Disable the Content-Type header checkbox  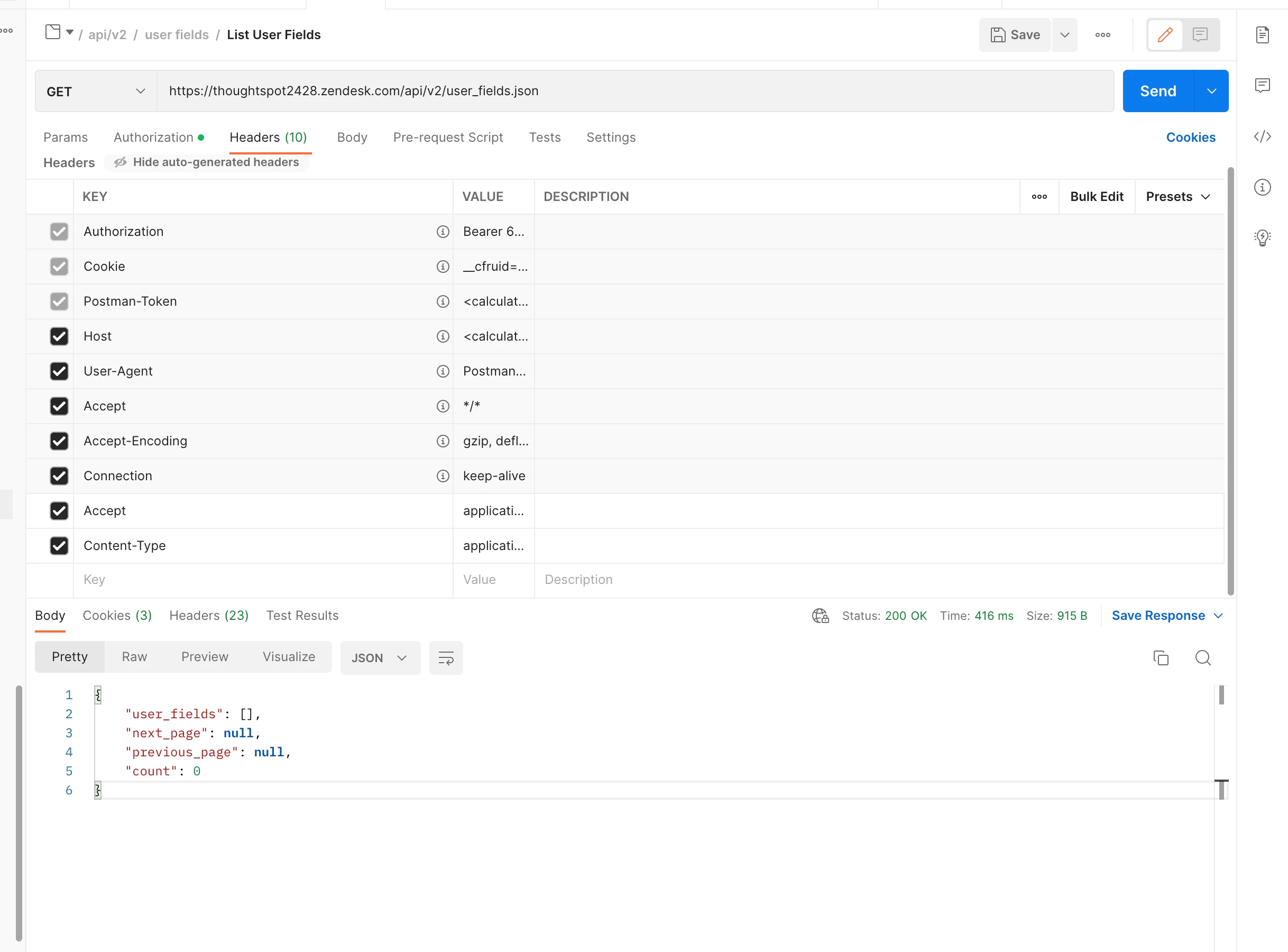point(59,546)
